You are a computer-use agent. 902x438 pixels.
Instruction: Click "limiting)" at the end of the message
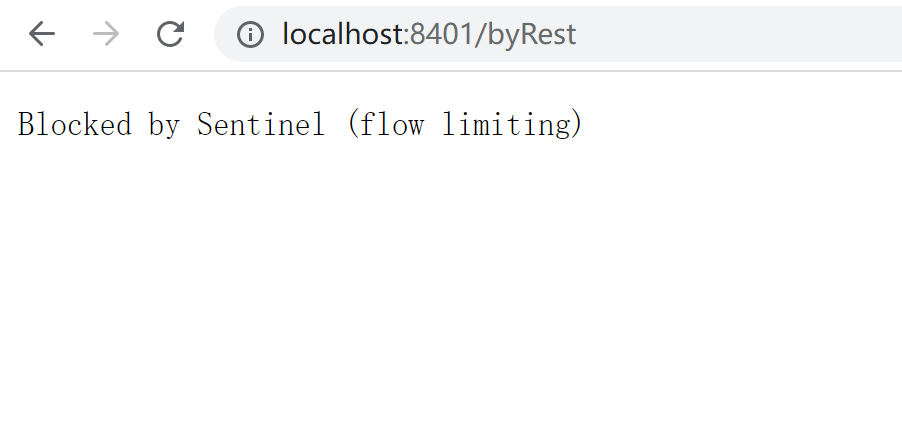click(x=513, y=124)
